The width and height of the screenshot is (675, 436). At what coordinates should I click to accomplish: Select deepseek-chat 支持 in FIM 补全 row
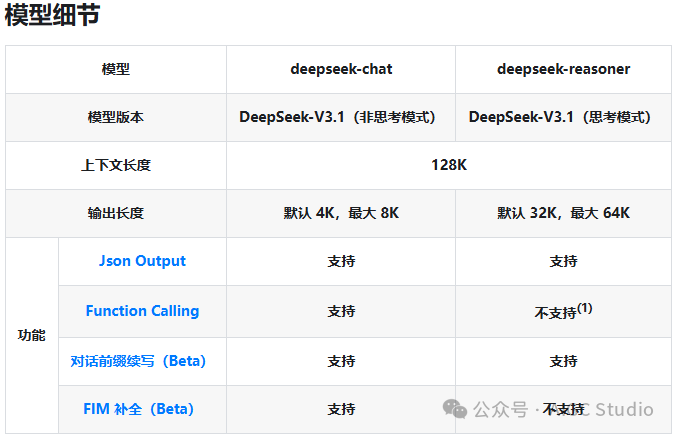(x=341, y=409)
